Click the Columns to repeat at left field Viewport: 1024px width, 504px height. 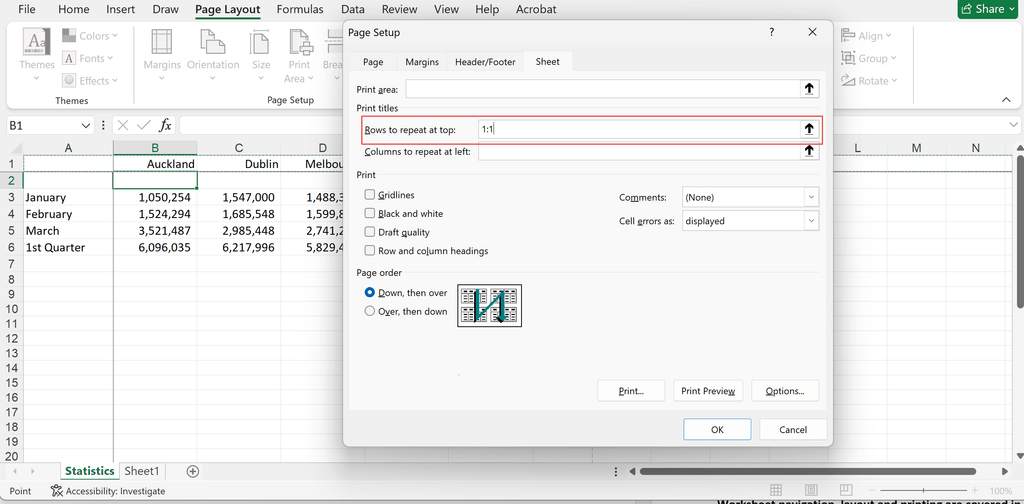coord(639,151)
